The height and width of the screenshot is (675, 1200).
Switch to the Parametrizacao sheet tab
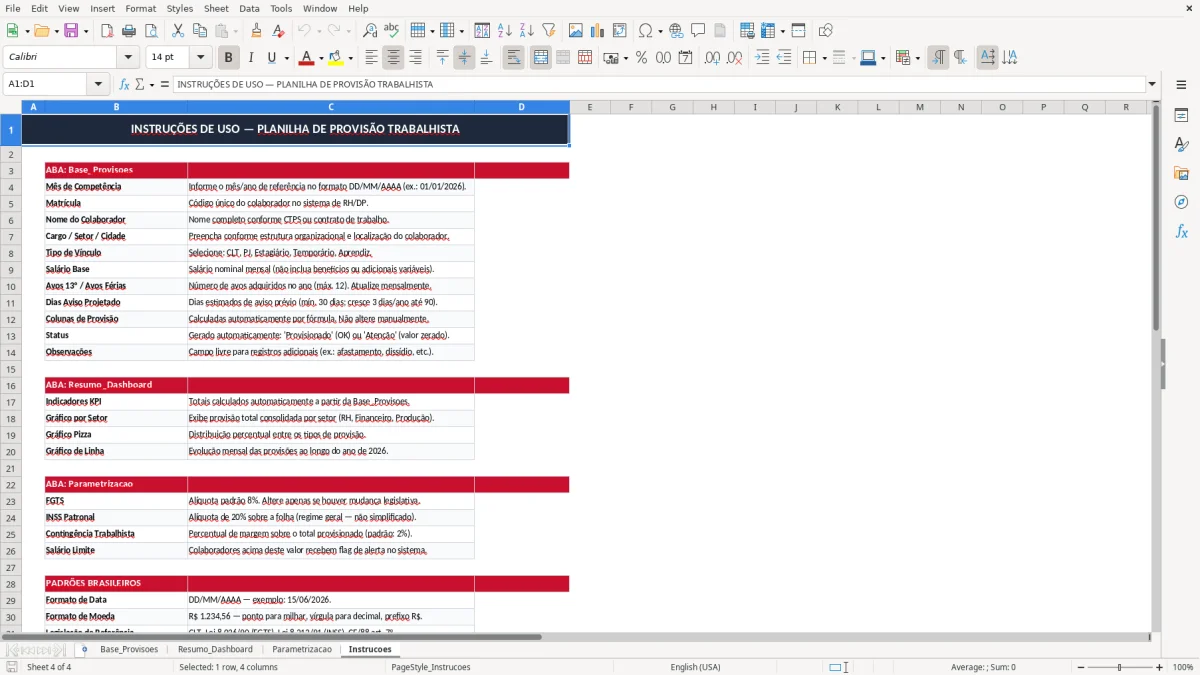point(302,649)
